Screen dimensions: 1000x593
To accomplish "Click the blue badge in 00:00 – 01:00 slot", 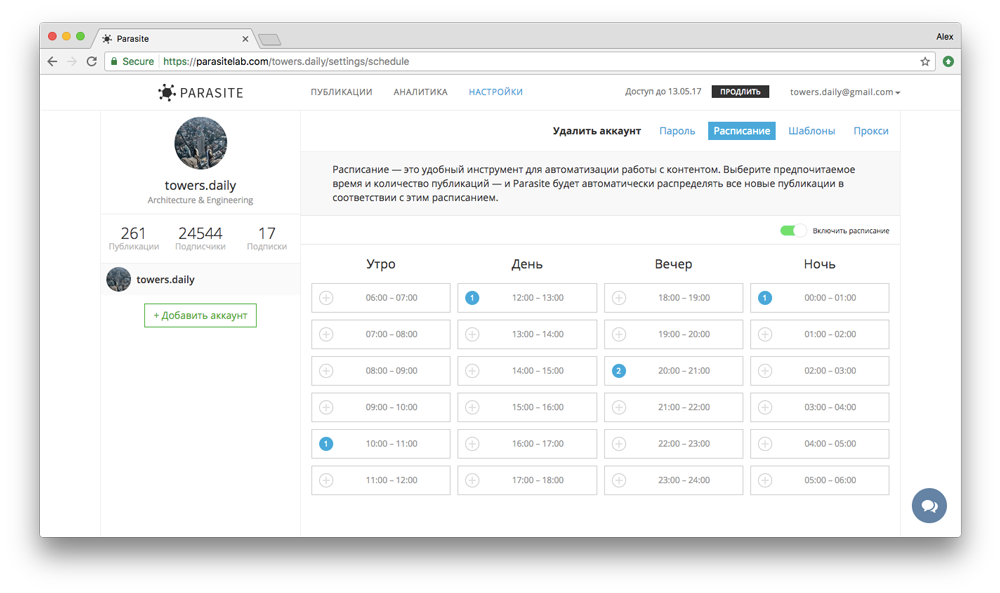I will click(765, 298).
